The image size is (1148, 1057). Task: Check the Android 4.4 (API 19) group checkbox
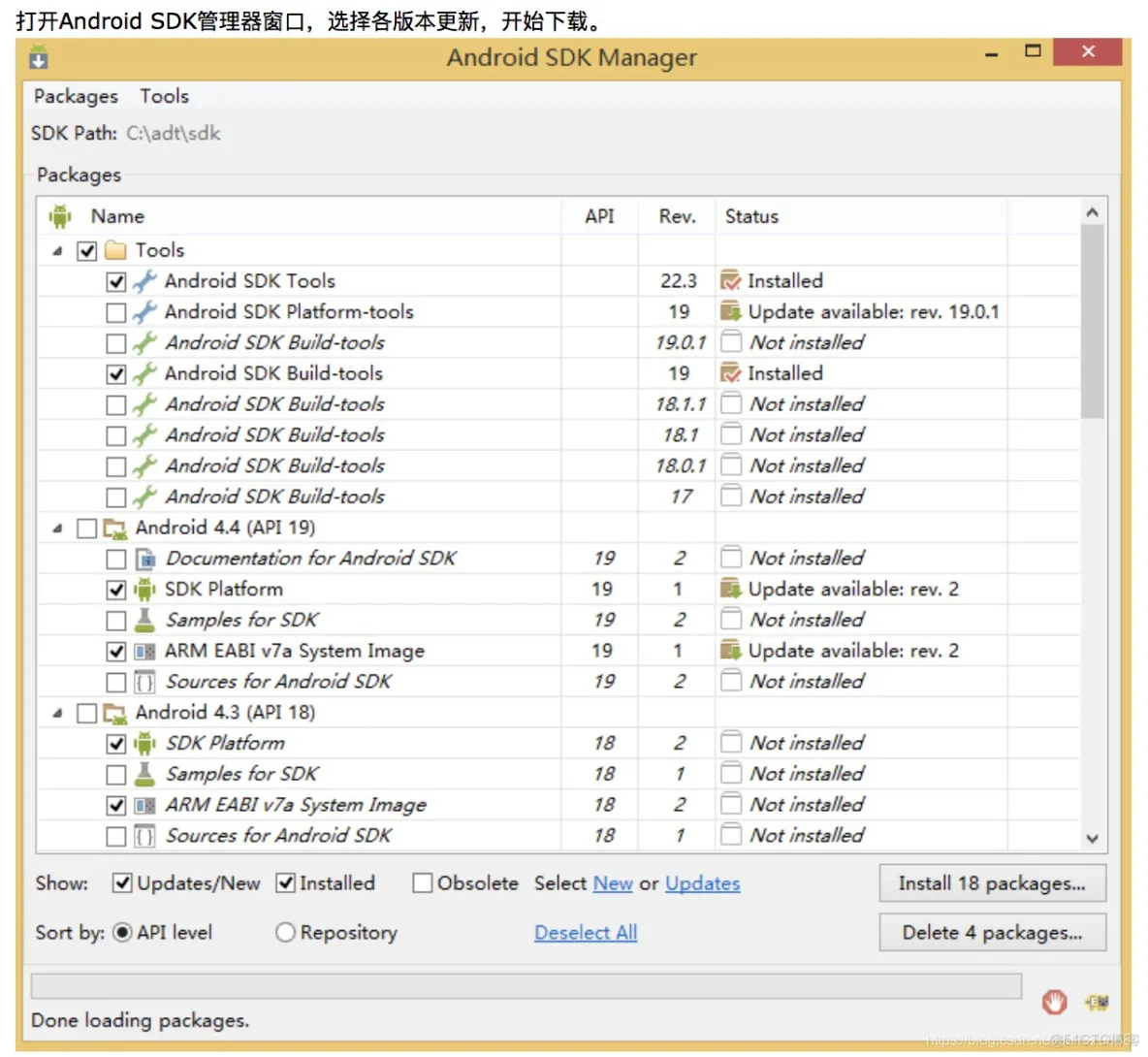click(x=87, y=528)
